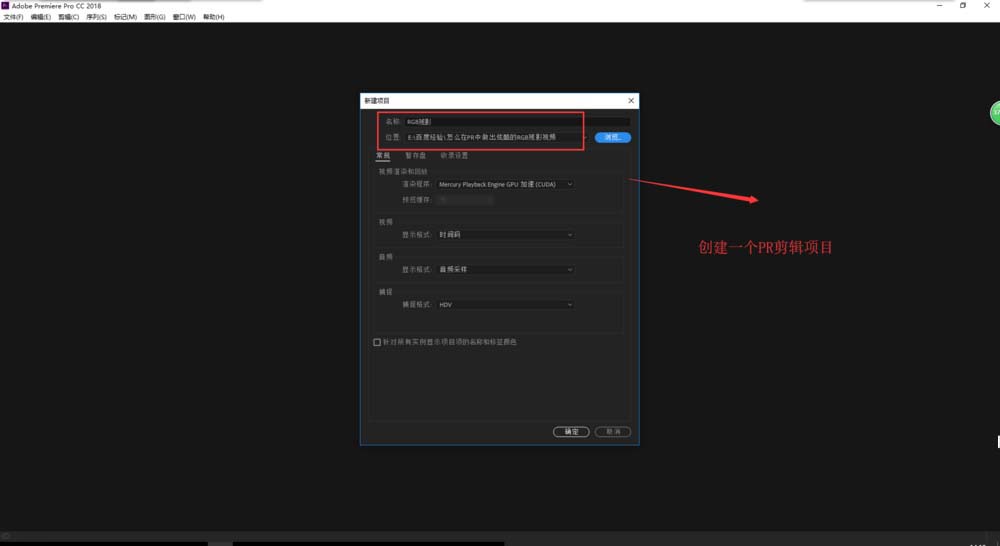Close the Premiere Pro main window

coord(987,5)
